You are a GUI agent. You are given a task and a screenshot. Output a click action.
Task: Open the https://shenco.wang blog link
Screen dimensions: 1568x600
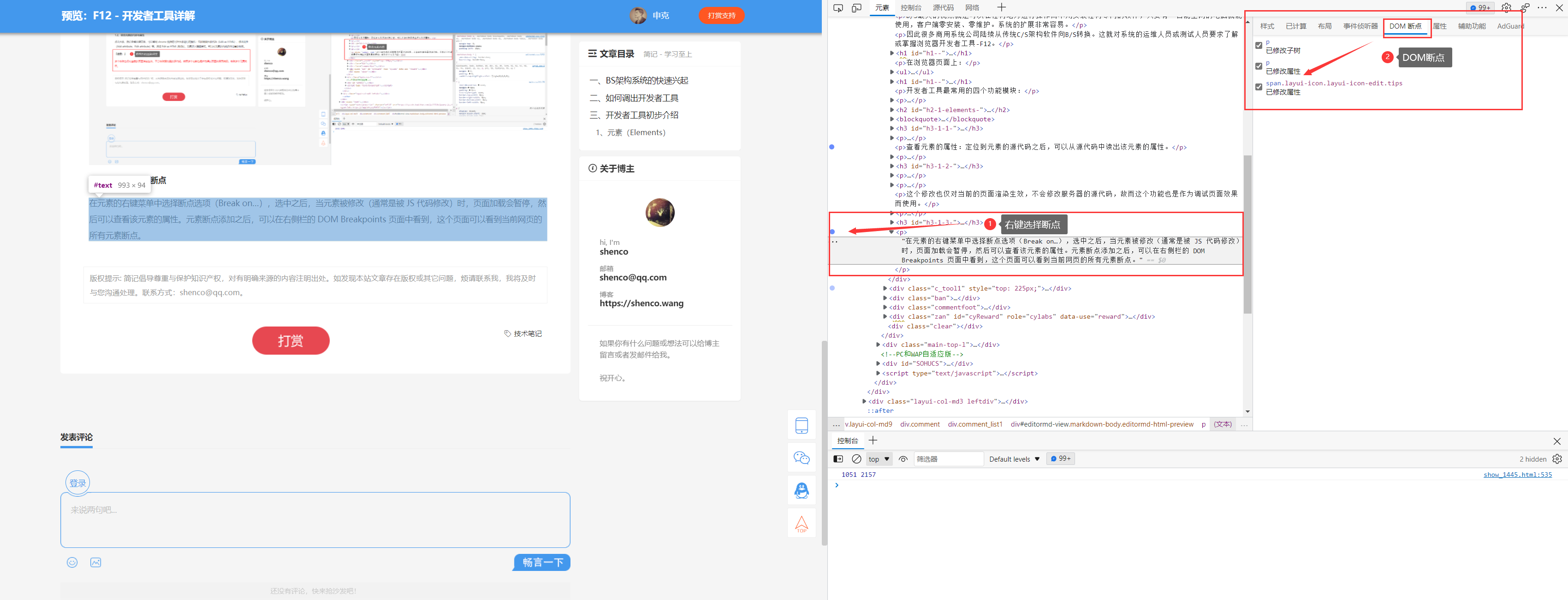click(641, 303)
